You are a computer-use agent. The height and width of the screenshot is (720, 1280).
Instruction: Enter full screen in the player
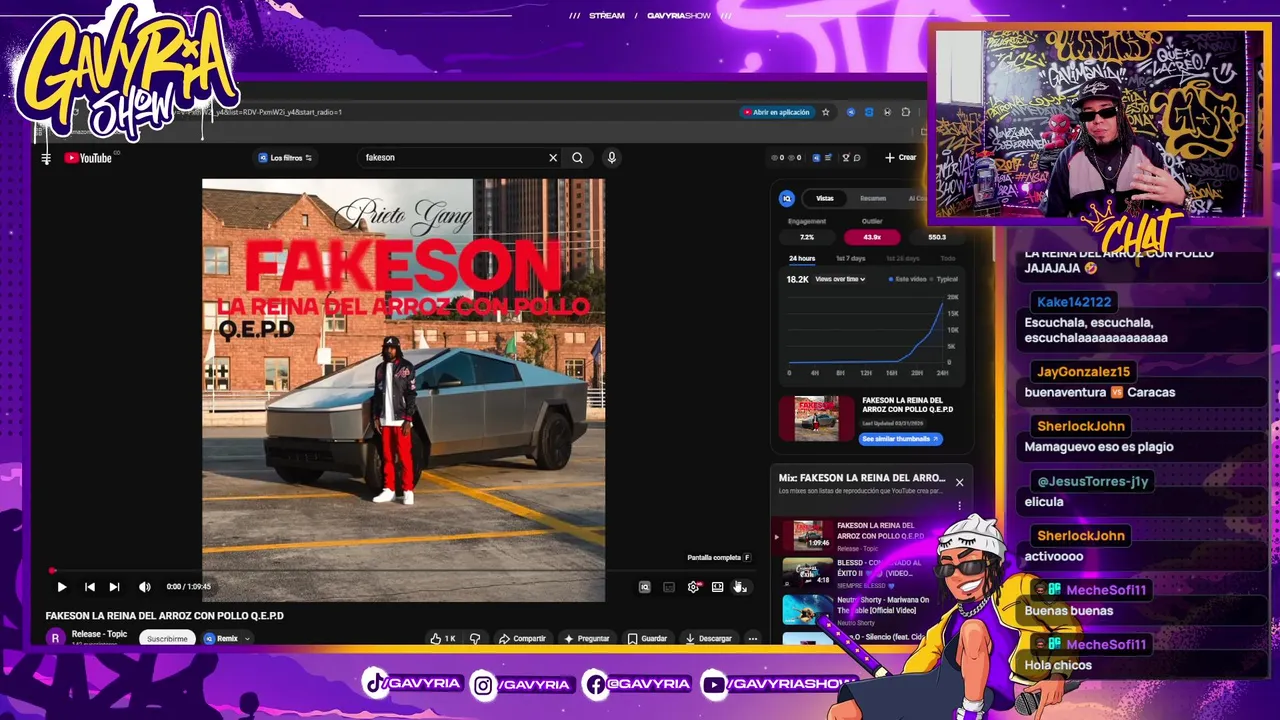pos(740,587)
